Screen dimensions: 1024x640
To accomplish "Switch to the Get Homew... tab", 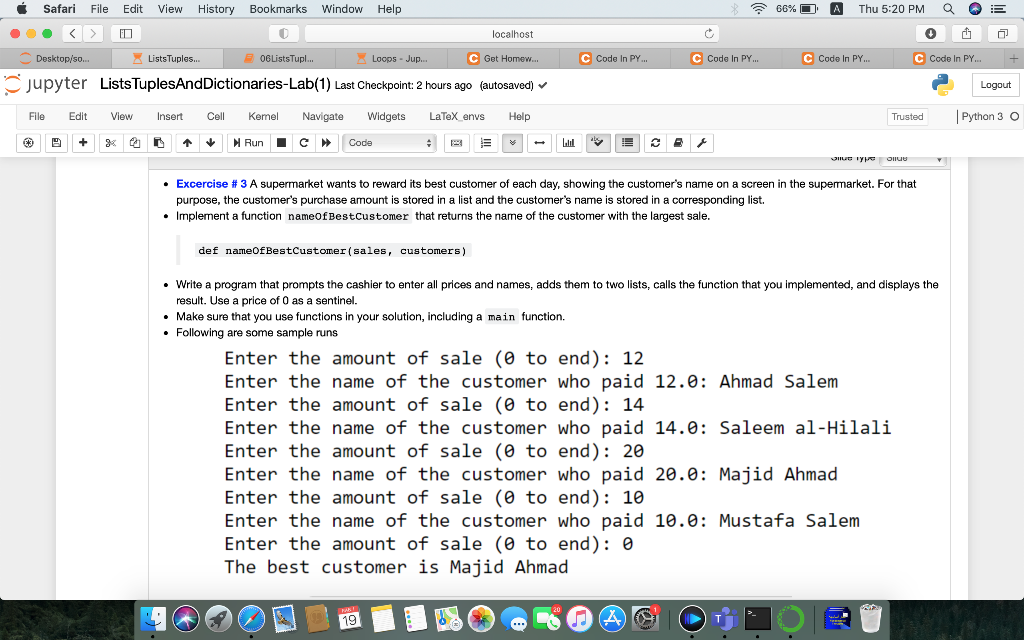I will (x=503, y=58).
